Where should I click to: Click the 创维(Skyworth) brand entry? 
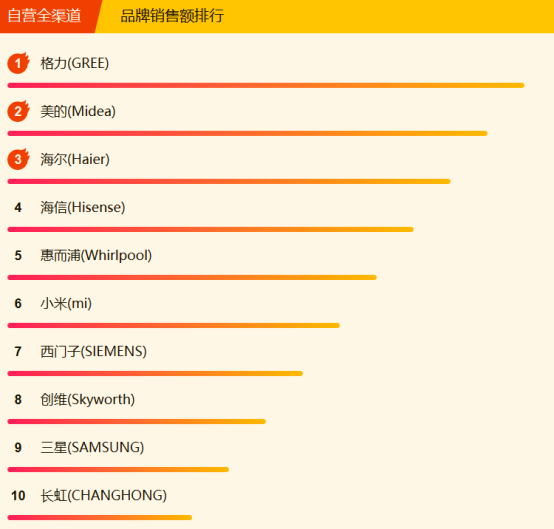coord(88,400)
